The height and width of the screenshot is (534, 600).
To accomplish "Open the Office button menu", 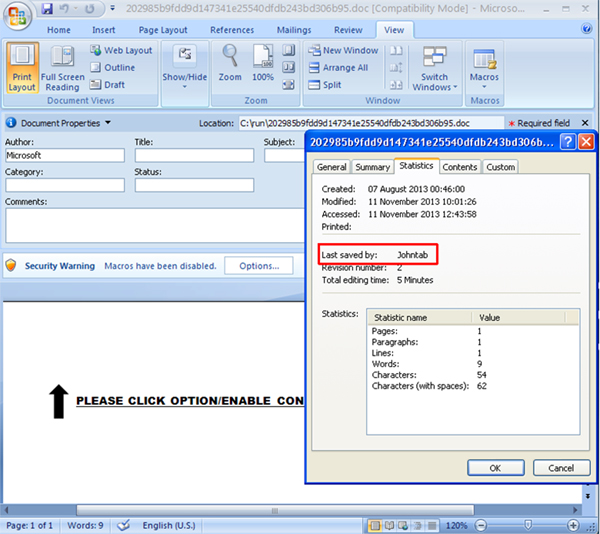I will pos(17,15).
